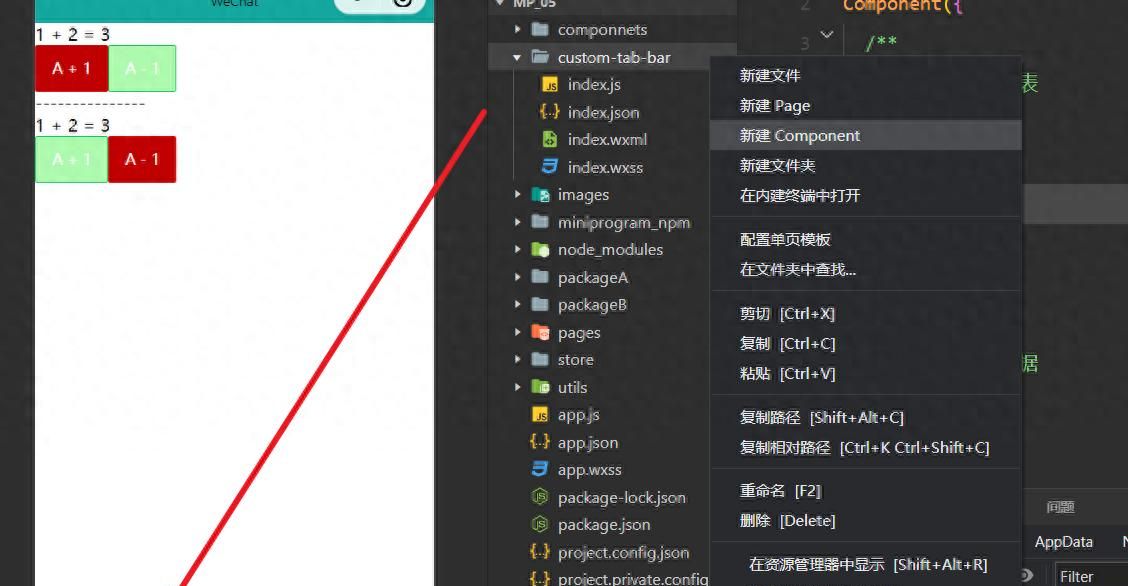
Task: Click the images folder icon
Action: click(541, 194)
